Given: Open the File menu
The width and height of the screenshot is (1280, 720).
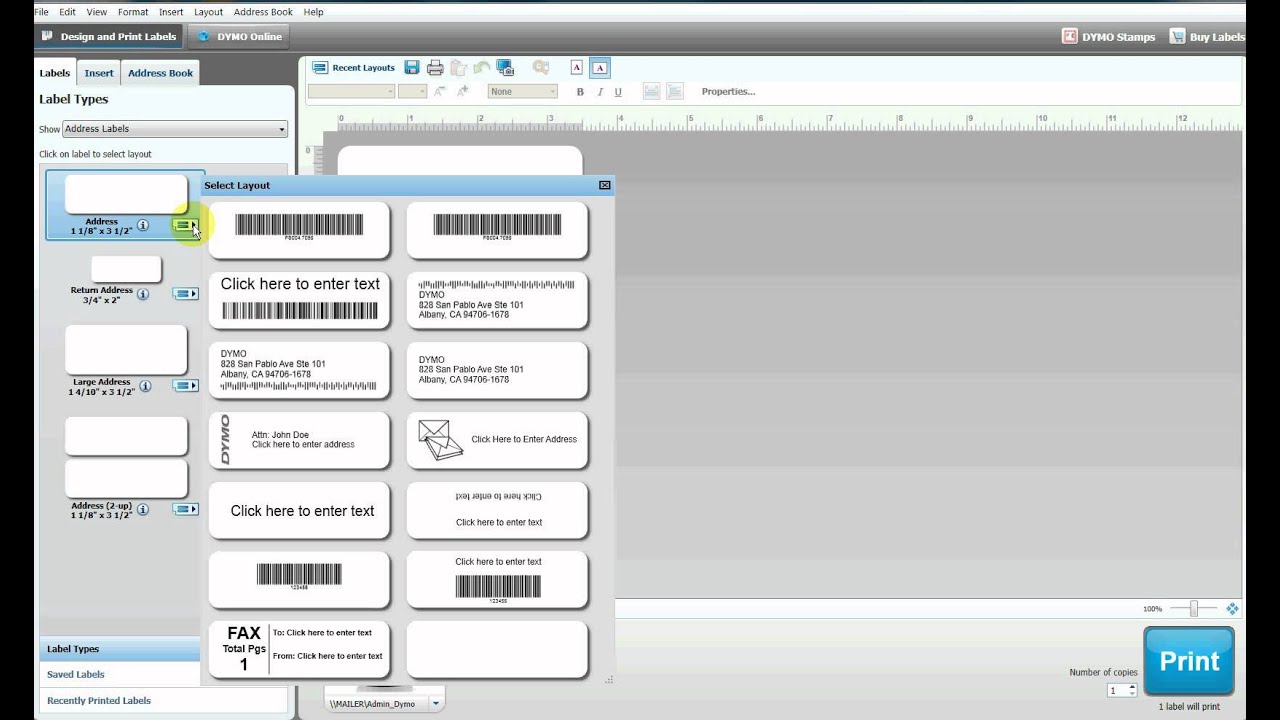Looking at the screenshot, I should (41, 12).
